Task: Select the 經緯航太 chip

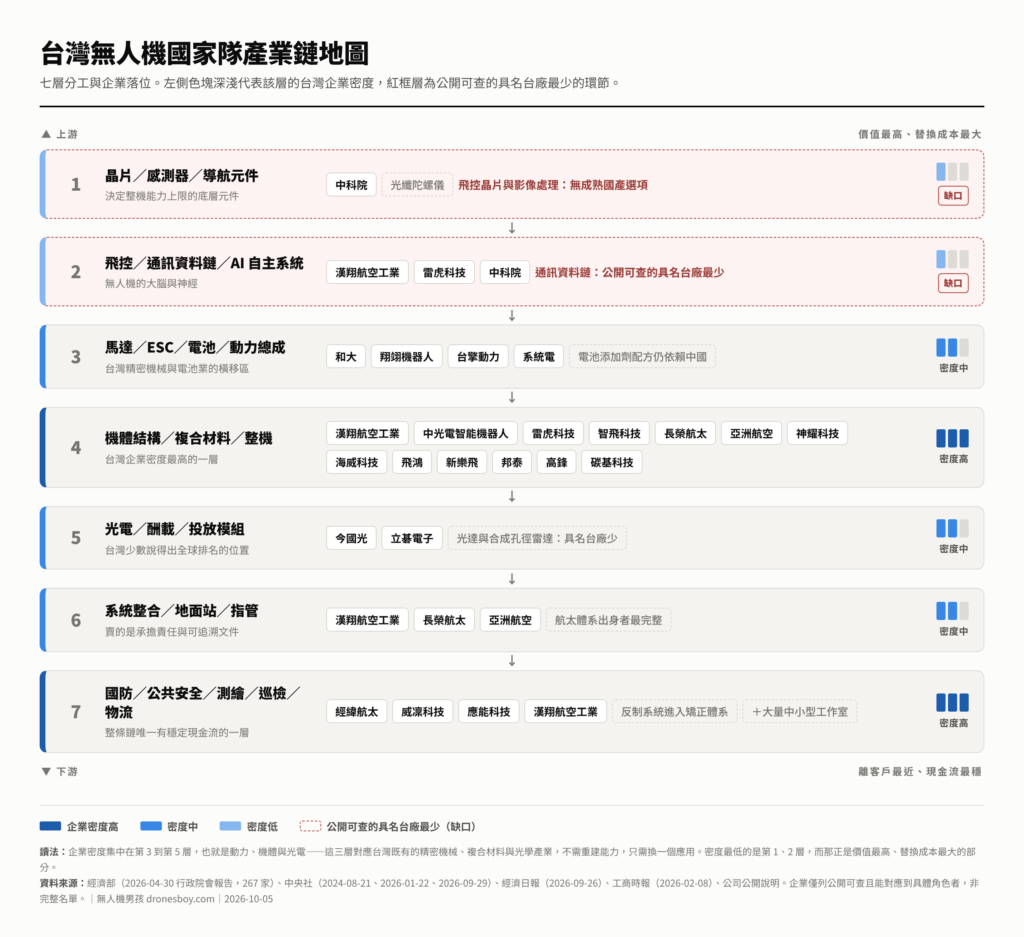Action: pyautogui.click(x=357, y=712)
